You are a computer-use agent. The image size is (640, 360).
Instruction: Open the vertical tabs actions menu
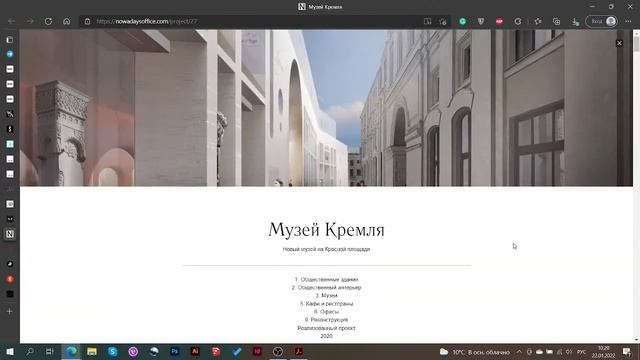tap(10, 40)
